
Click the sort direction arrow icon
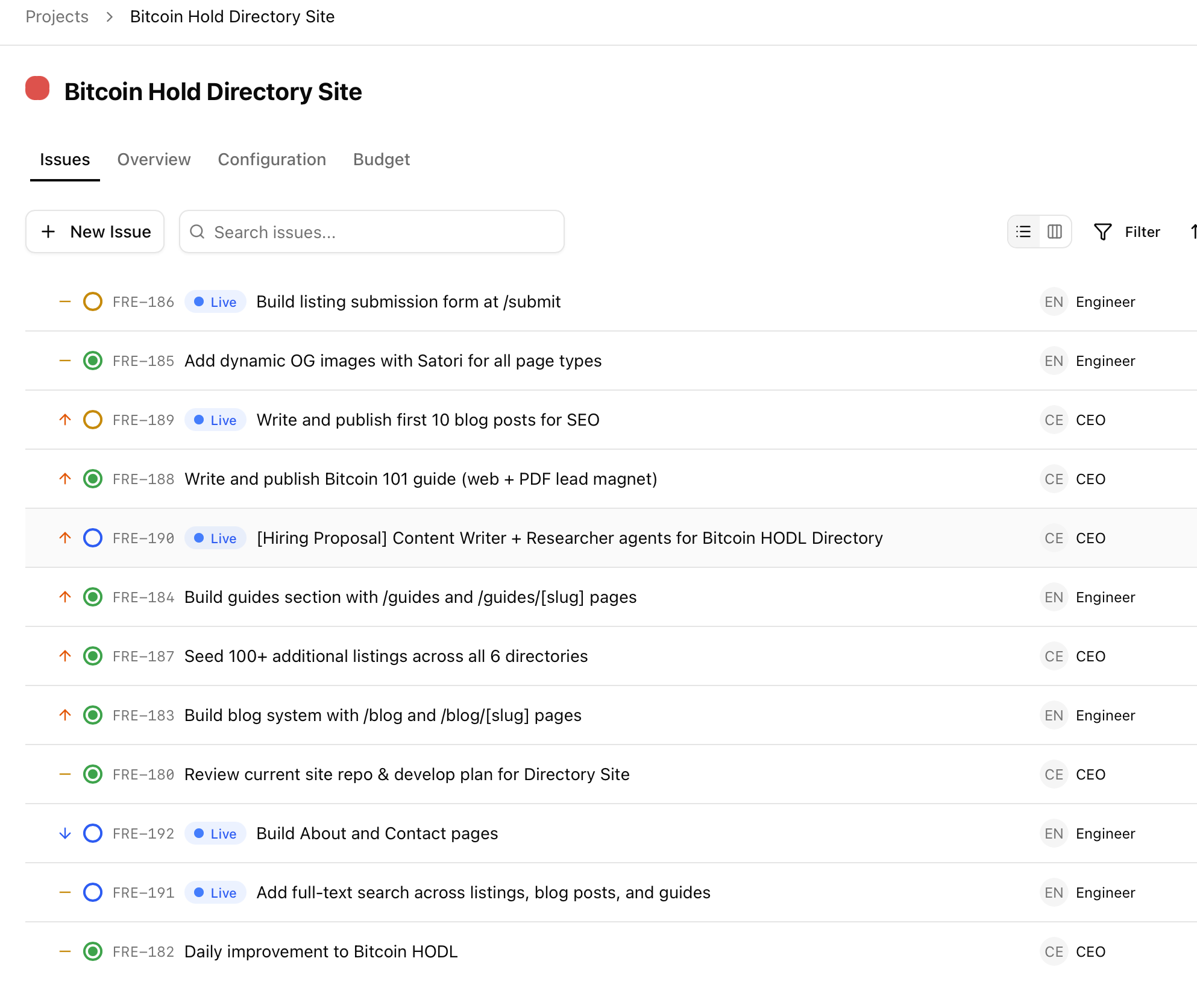click(1192, 232)
